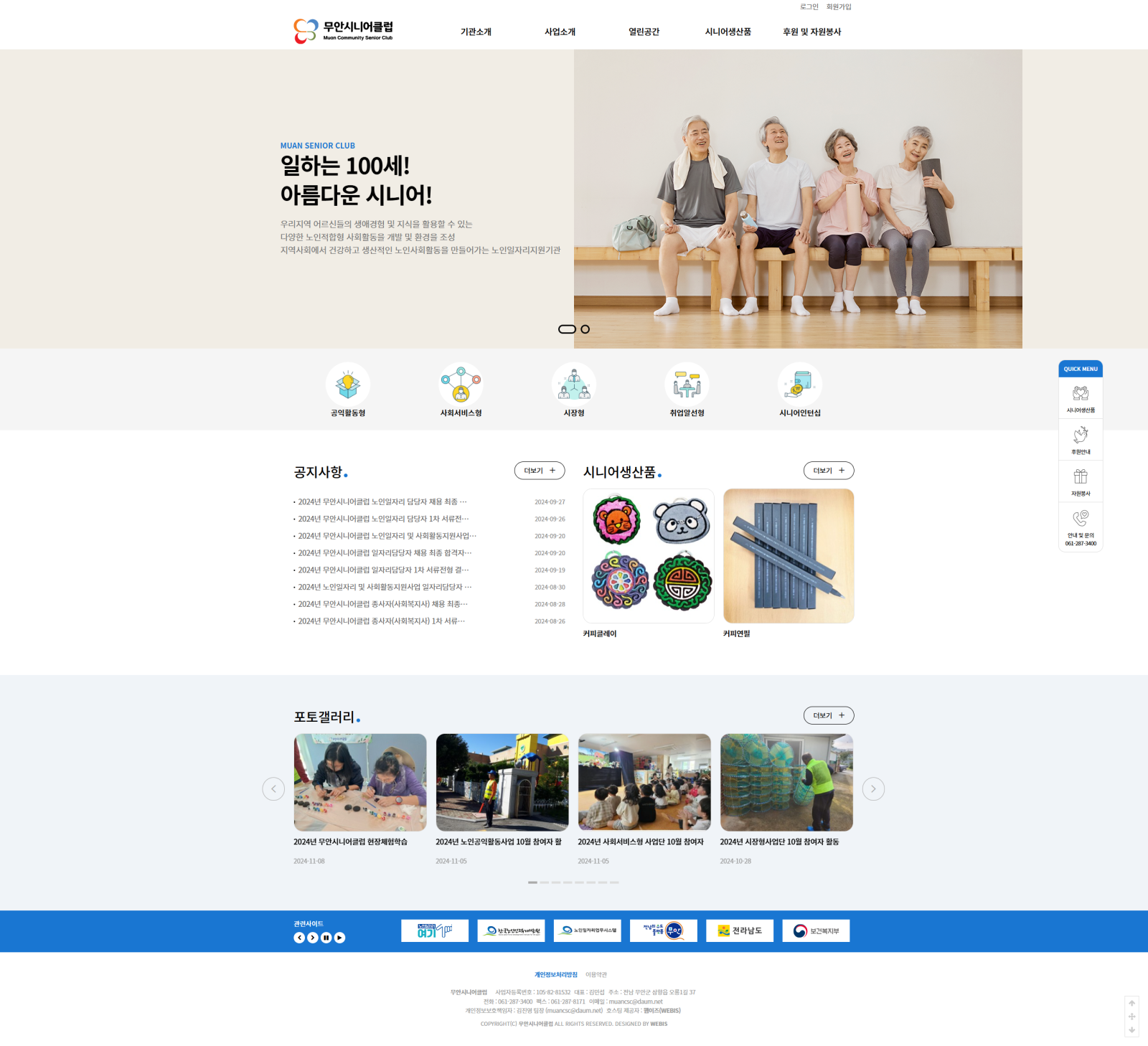Switch to the second hero slide indicator
This screenshot has height=1046, width=1148.
pyautogui.click(x=585, y=329)
